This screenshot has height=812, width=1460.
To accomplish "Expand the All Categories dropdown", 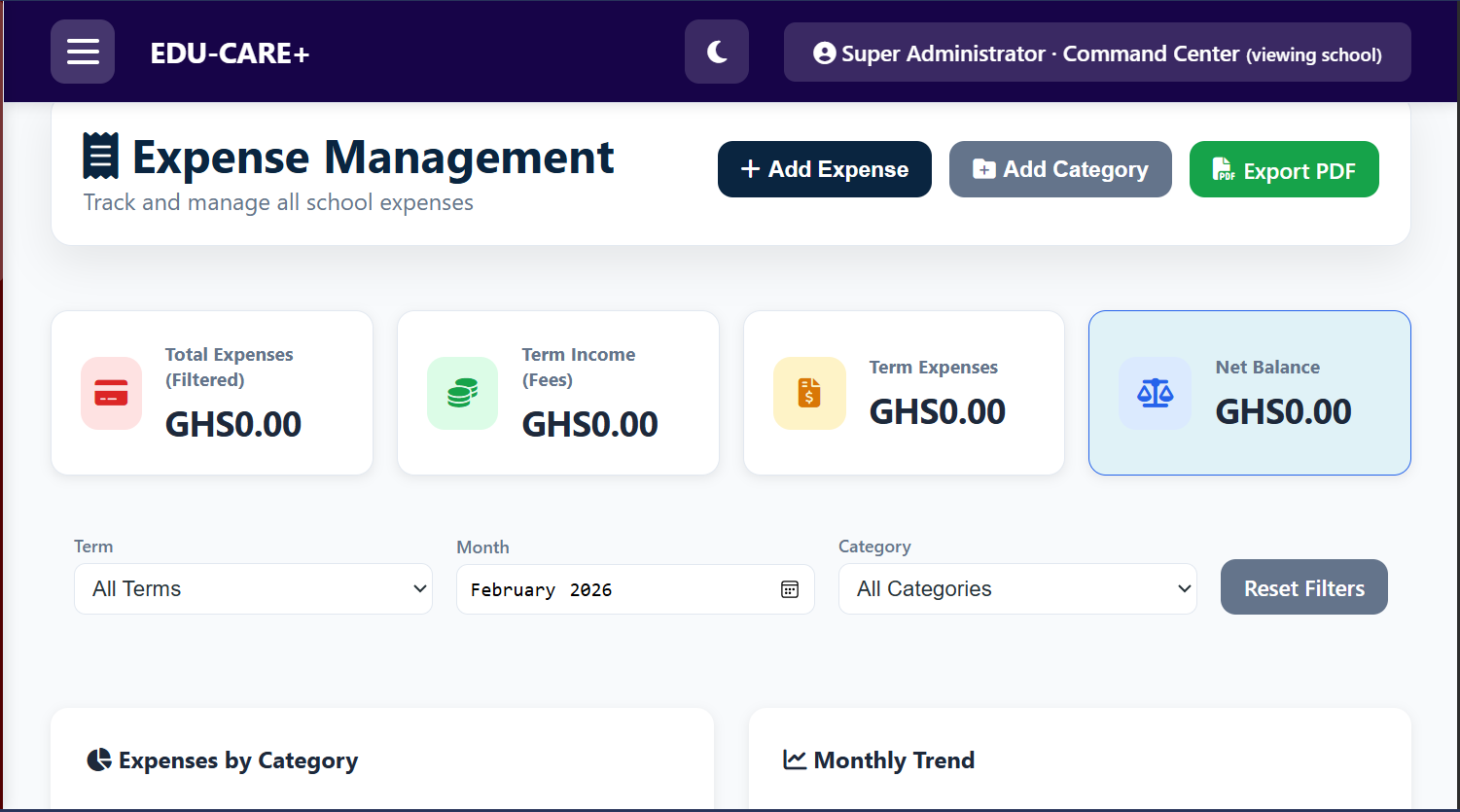I will [x=1017, y=589].
